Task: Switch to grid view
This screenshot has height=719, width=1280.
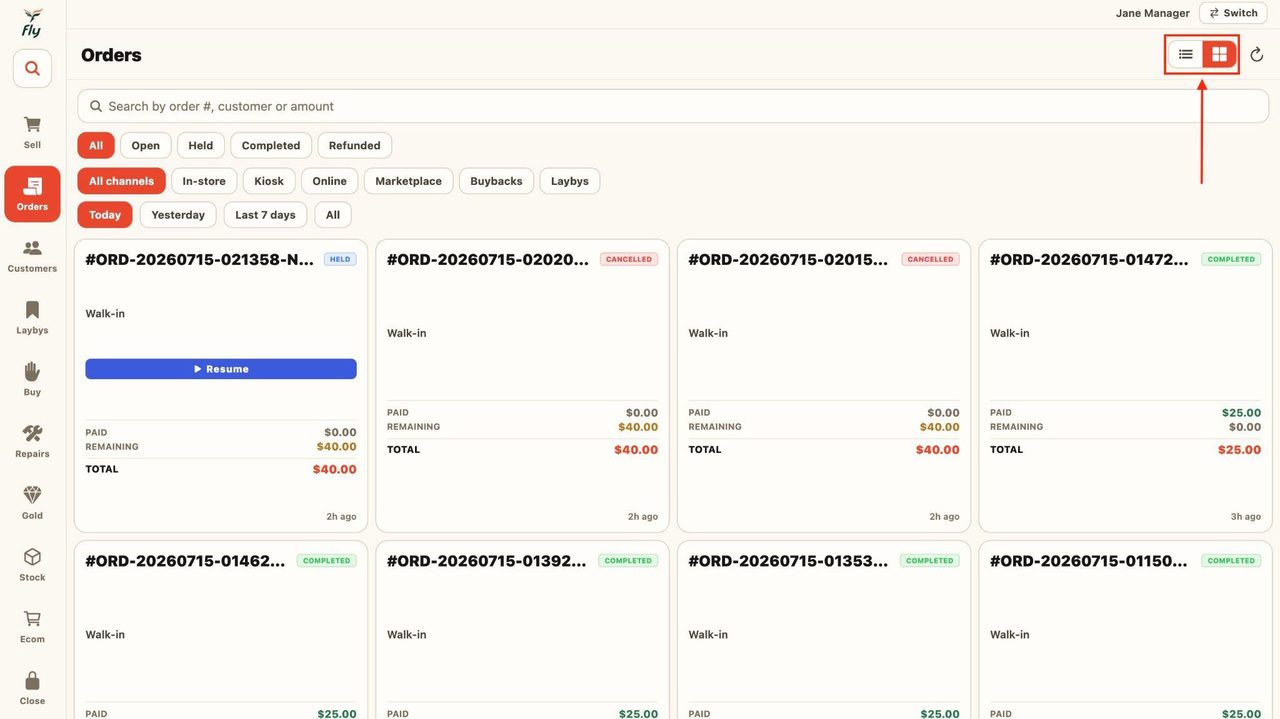Action: 1219,54
